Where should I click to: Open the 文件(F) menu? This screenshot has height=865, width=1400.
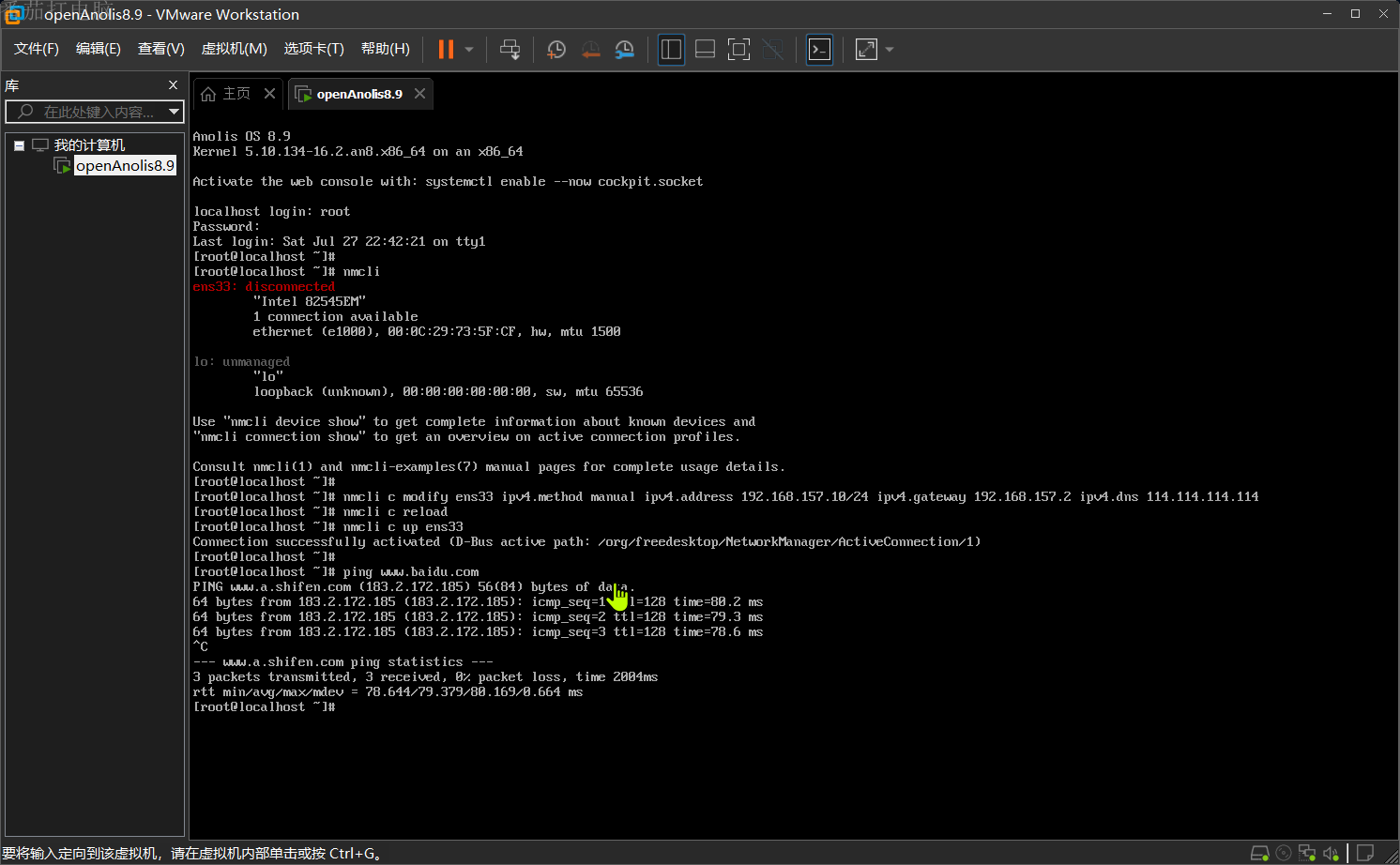point(37,49)
